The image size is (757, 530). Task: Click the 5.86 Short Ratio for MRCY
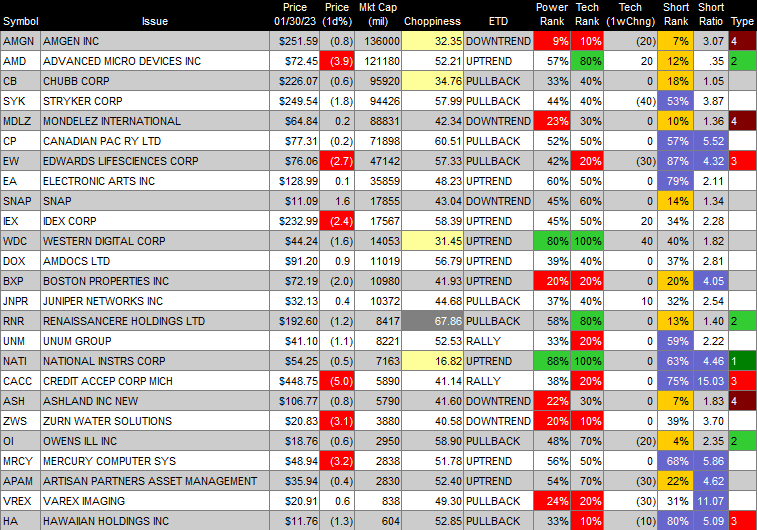coord(711,462)
